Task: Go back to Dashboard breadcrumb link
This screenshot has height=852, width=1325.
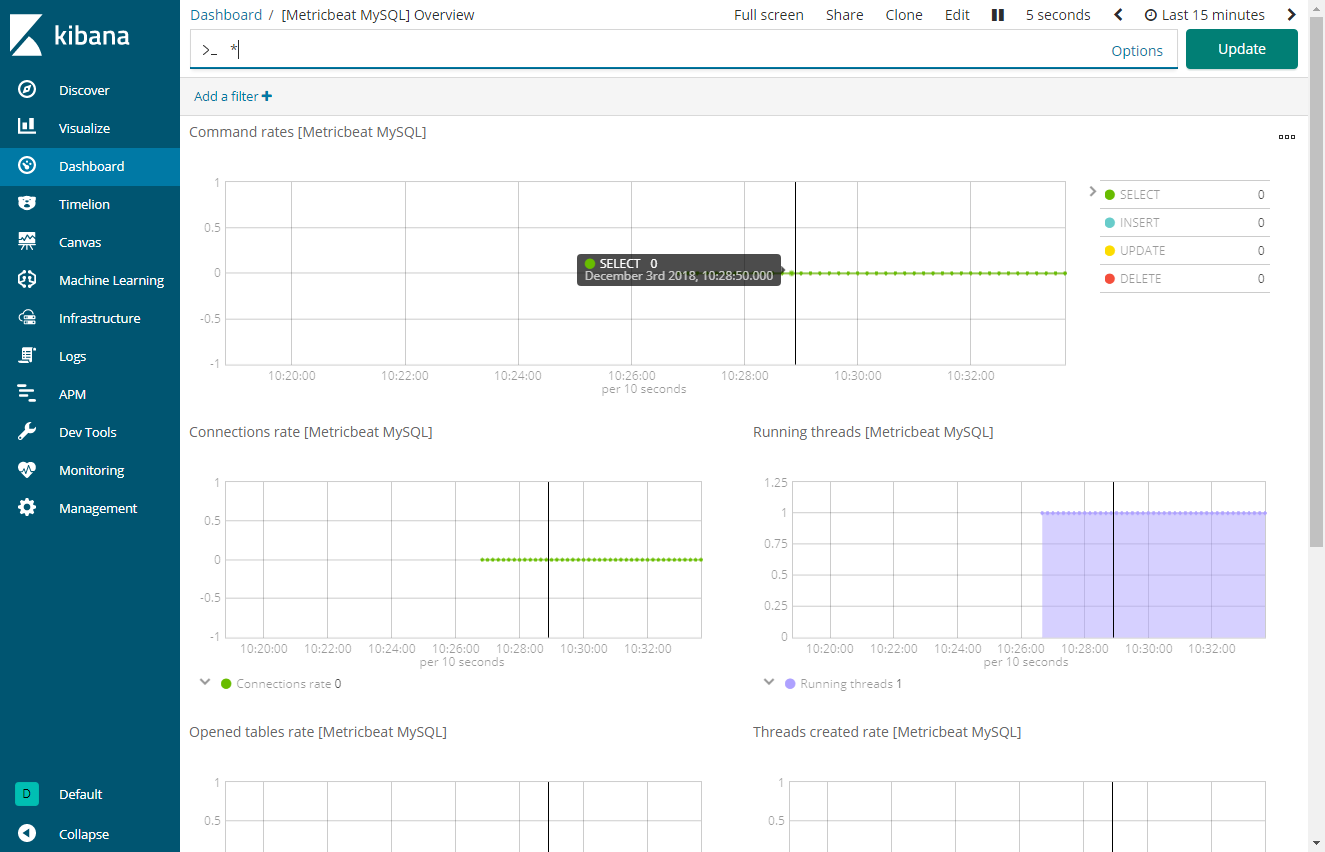Action: point(226,15)
